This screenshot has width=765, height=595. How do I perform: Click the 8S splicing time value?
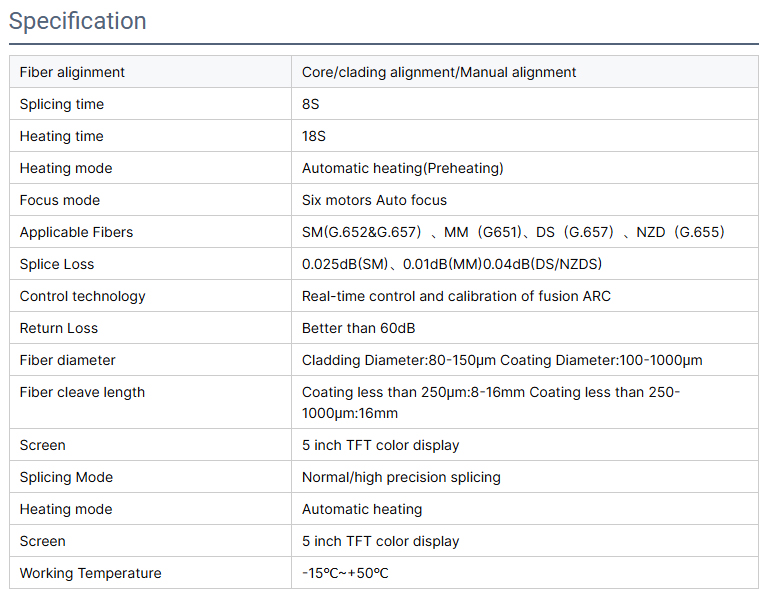click(311, 104)
